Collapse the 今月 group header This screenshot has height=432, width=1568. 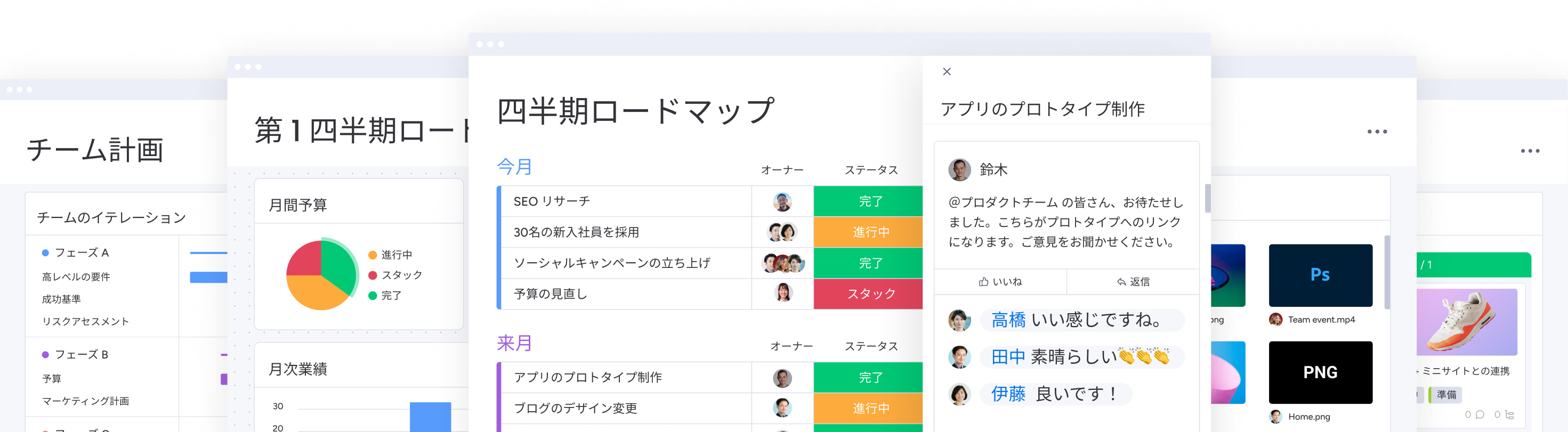(x=514, y=167)
